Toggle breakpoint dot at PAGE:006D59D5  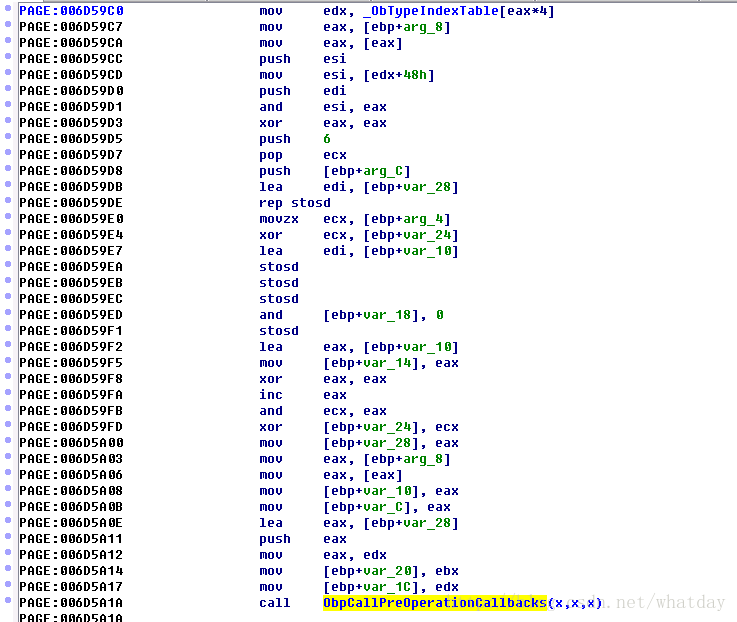pyautogui.click(x=8, y=136)
